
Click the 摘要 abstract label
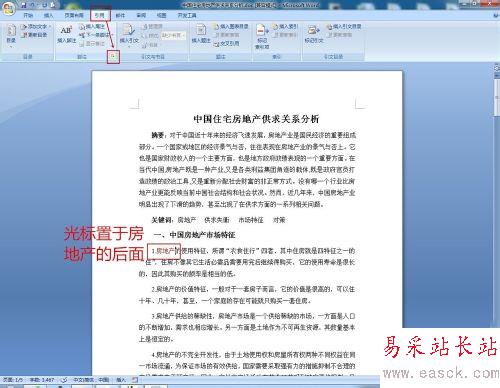158,135
